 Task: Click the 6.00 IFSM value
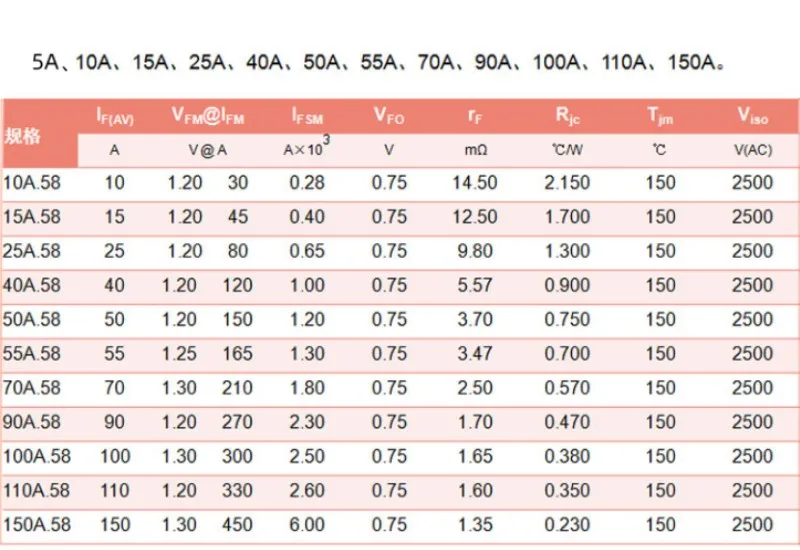pos(307,524)
